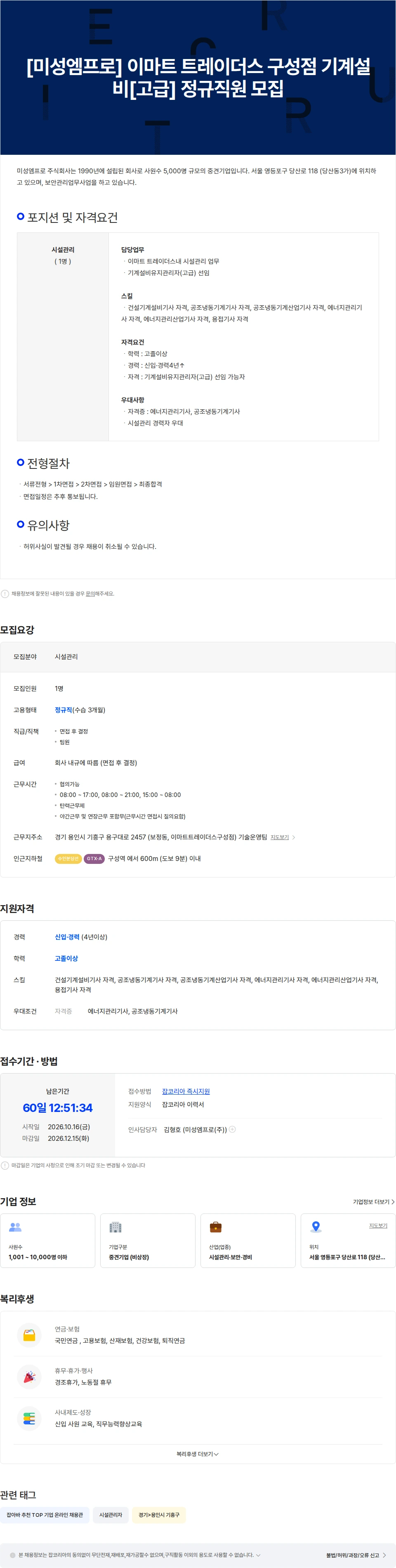This screenshot has height=1568, width=396.
Task: Expand contact details plus icon beside 김형호
Action: point(232,1129)
